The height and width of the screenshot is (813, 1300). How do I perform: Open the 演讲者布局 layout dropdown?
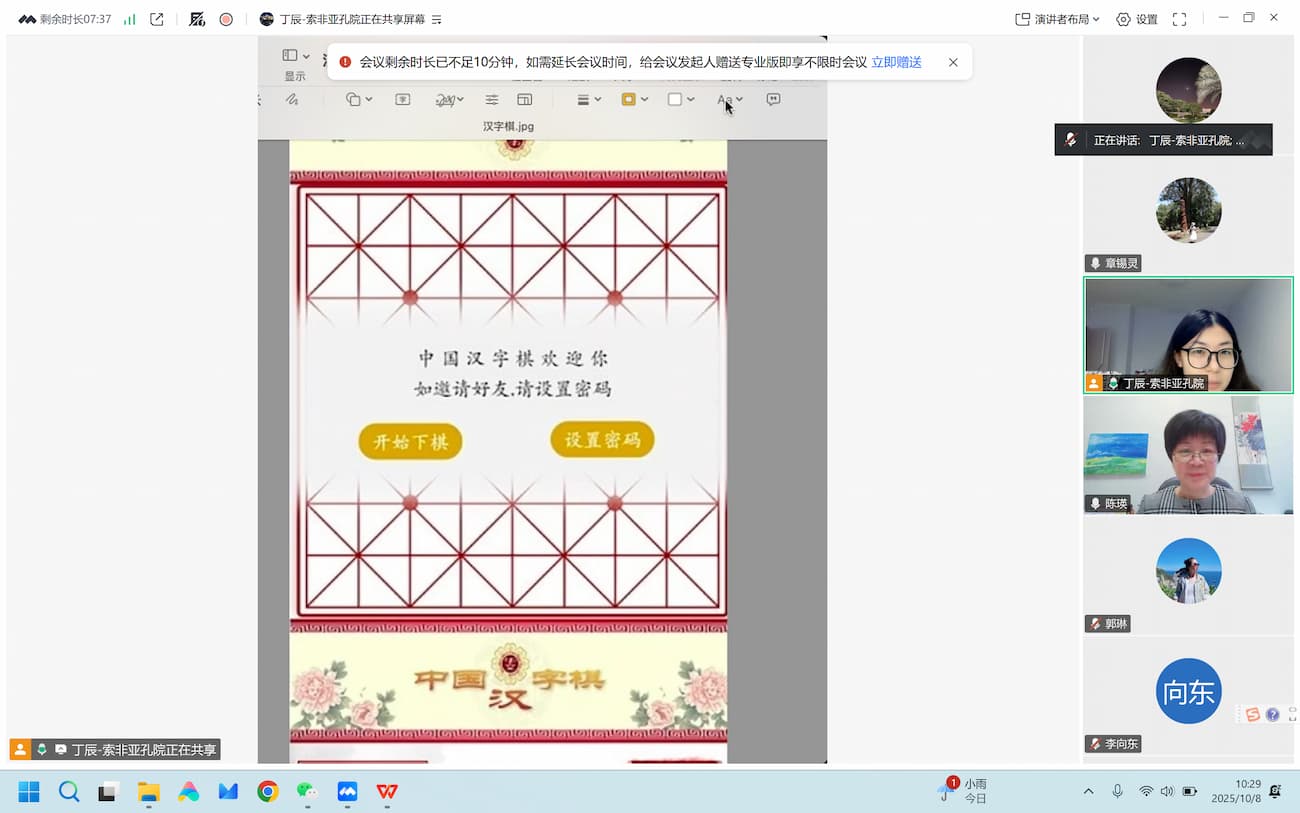1057,18
